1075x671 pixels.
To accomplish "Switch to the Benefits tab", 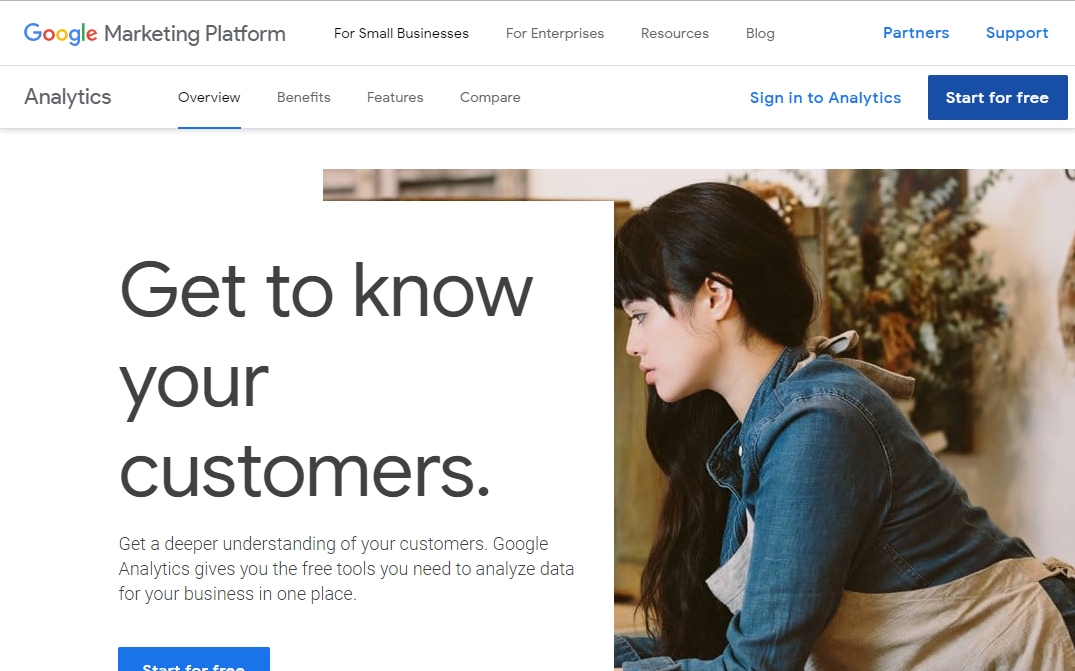I will coord(304,97).
